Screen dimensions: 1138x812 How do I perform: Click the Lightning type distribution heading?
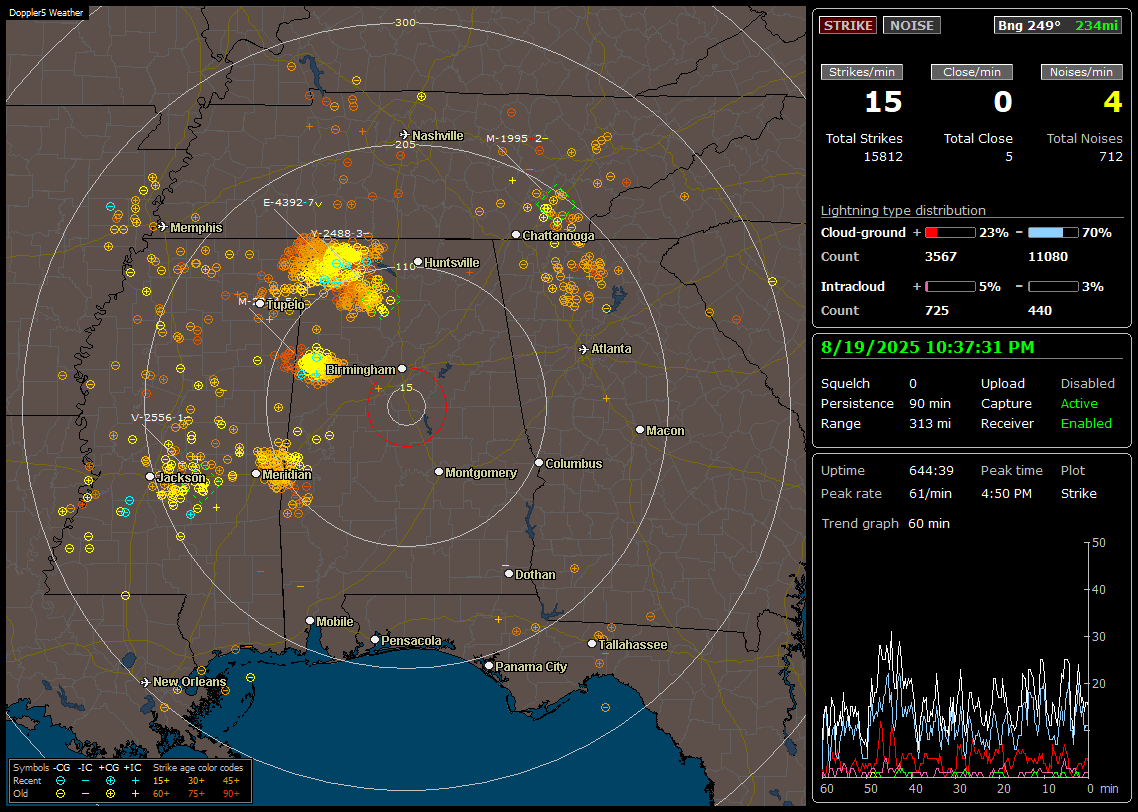(x=903, y=210)
